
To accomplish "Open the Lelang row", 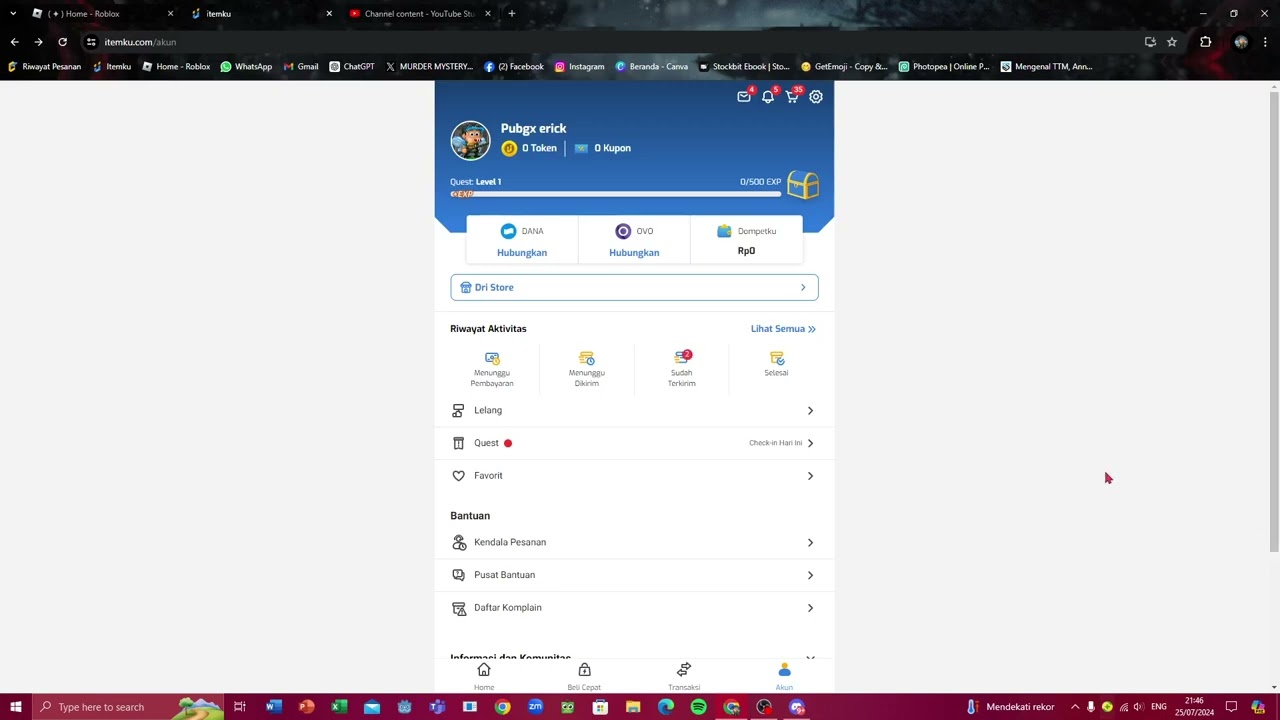I will pyautogui.click(x=634, y=411).
